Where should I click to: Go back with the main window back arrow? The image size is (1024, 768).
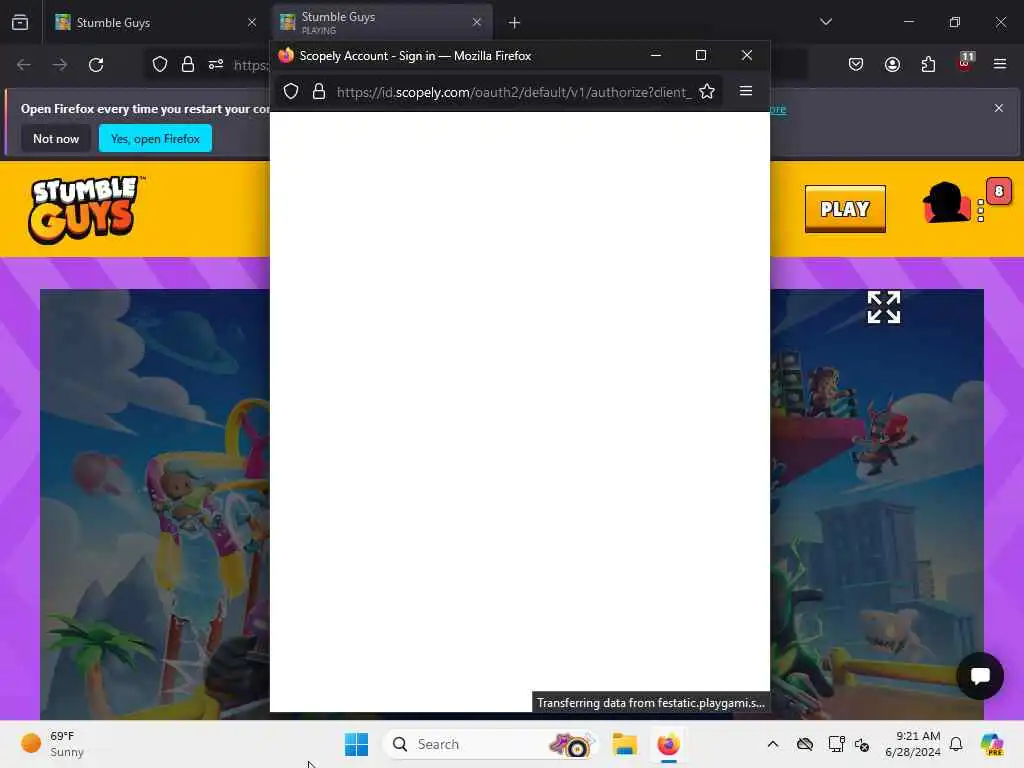24,65
